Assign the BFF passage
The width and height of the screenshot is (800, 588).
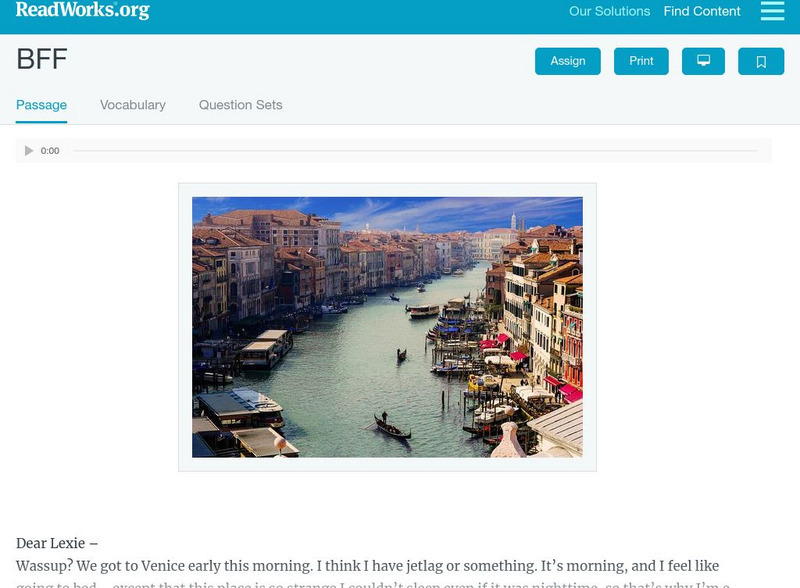coord(567,61)
